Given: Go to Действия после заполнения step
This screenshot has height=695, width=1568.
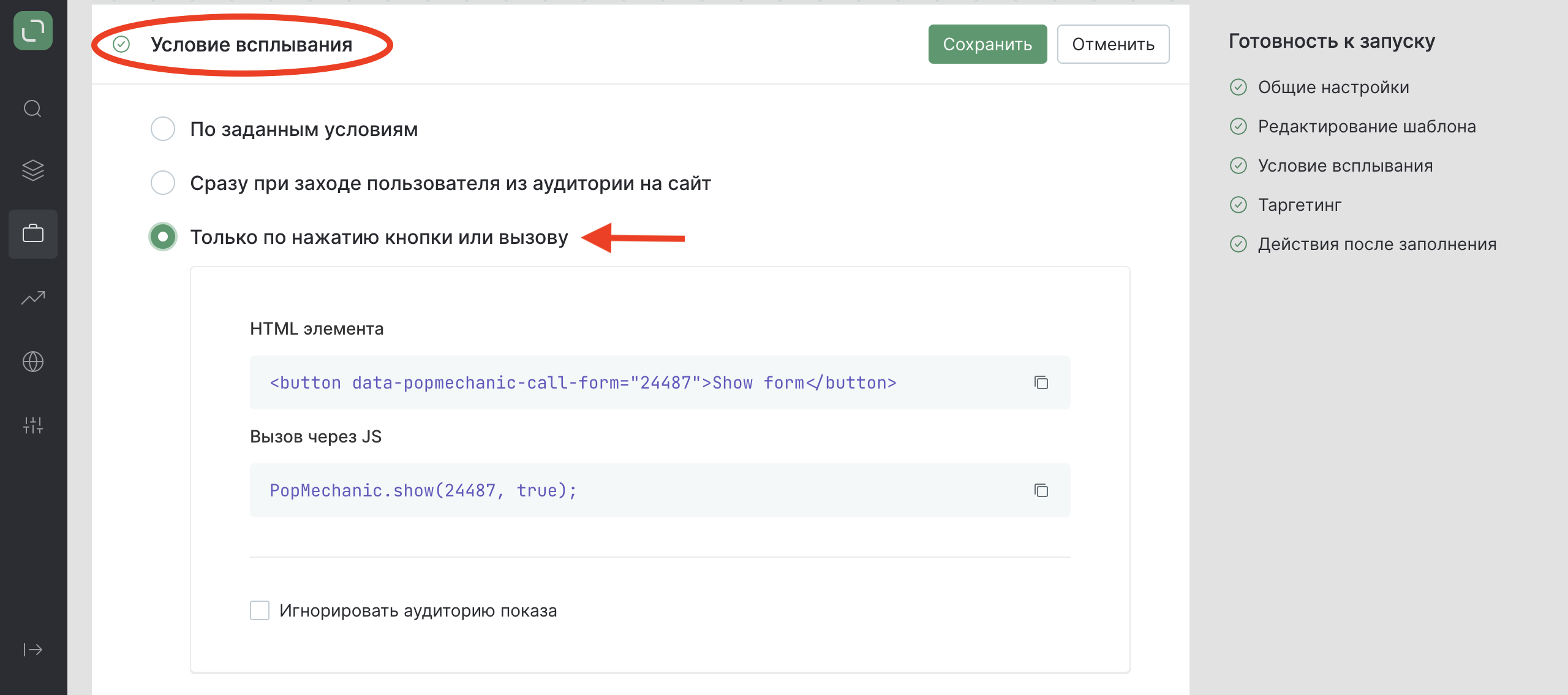Looking at the screenshot, I should 1377,244.
